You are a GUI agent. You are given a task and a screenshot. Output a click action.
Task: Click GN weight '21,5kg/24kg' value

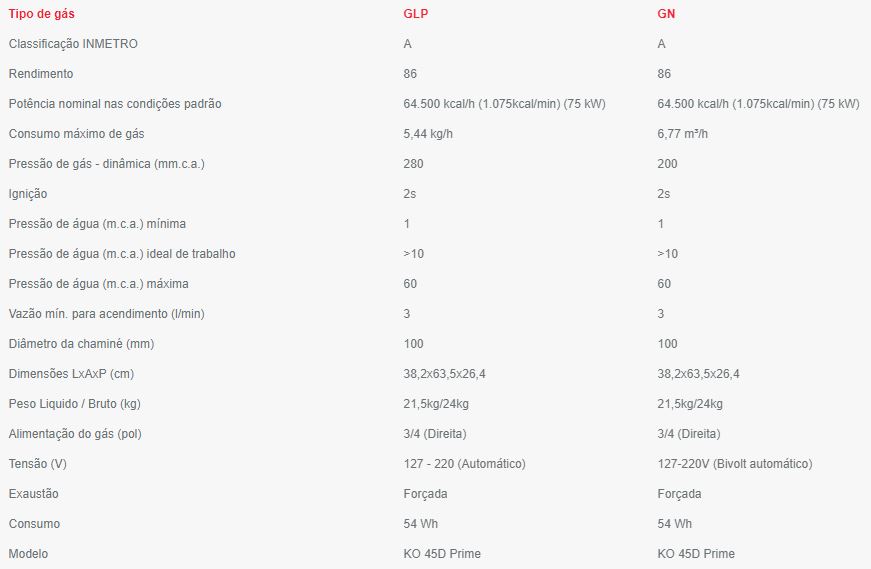(690, 404)
